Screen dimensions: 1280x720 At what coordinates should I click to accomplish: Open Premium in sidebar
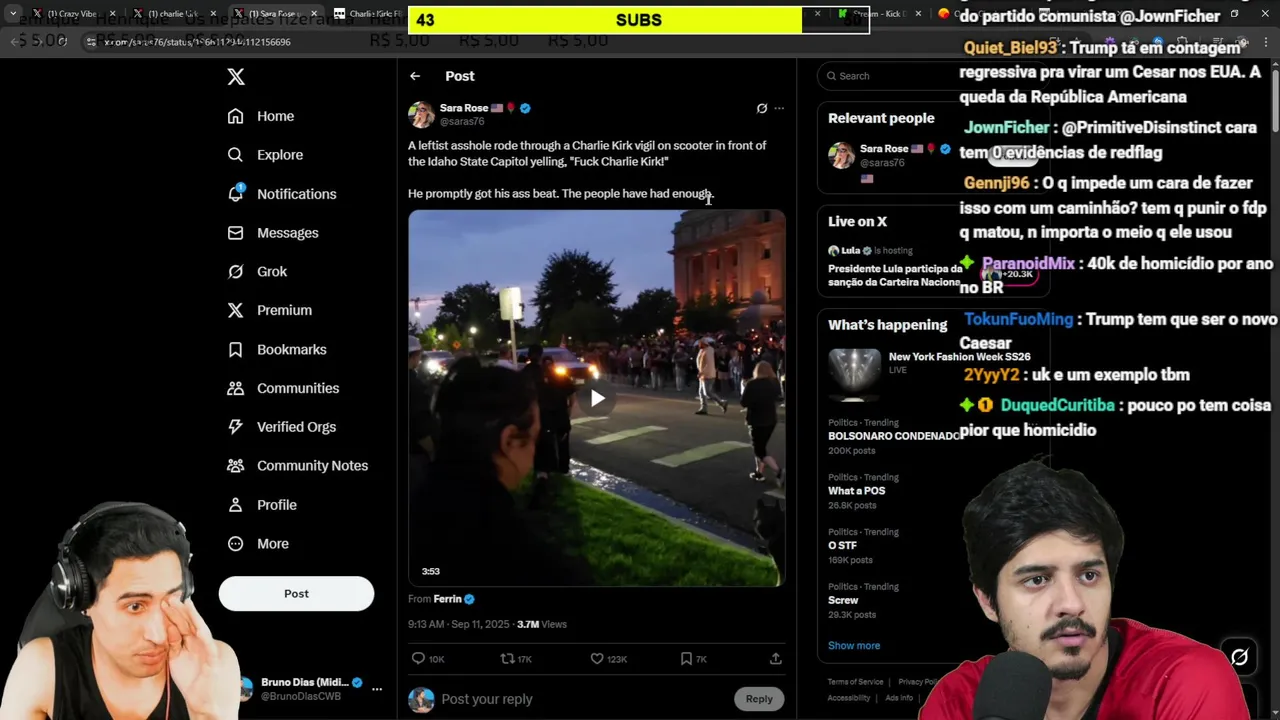click(x=270, y=310)
